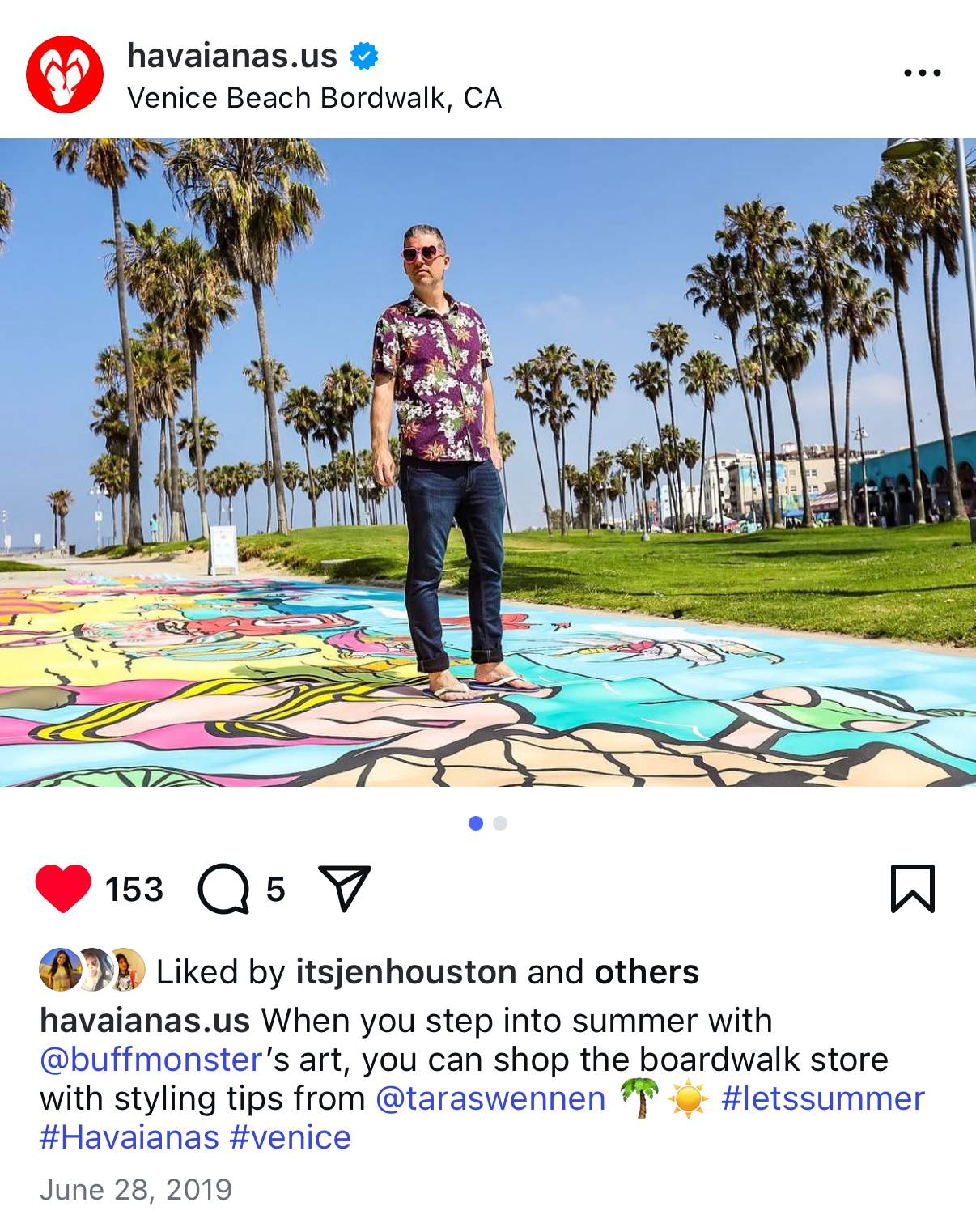Viewport: 976px width, 1232px height.
Task: Click the 153 likes count
Action: (134, 889)
